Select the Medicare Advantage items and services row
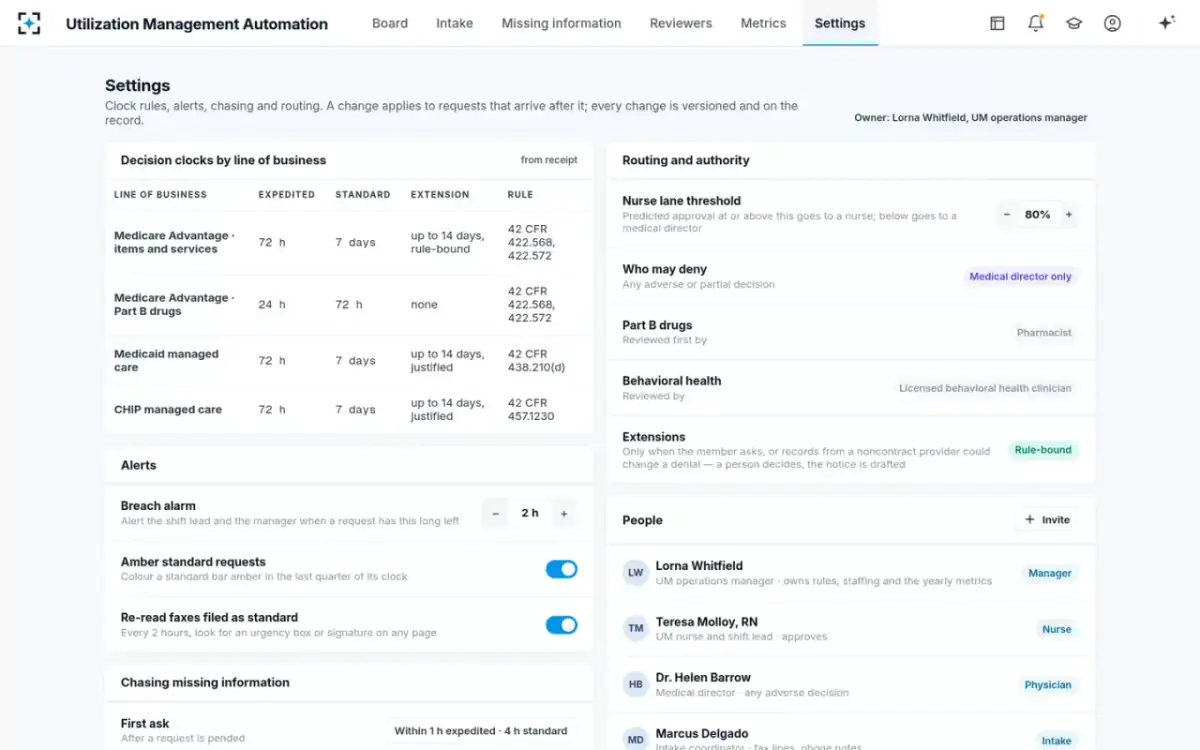Viewport: 1200px width, 750px height. click(x=348, y=243)
